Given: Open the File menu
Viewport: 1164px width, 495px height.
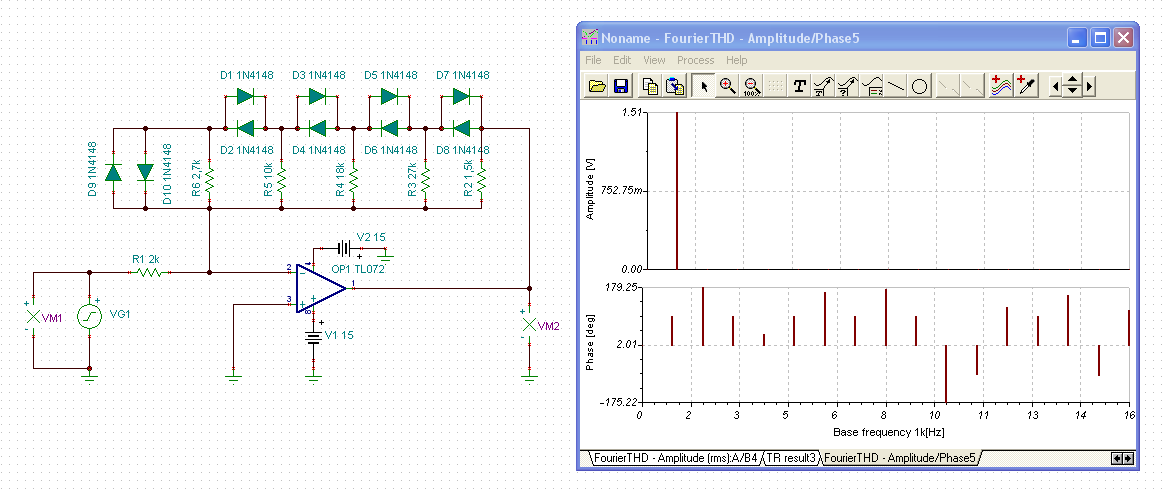Looking at the screenshot, I should point(593,60).
